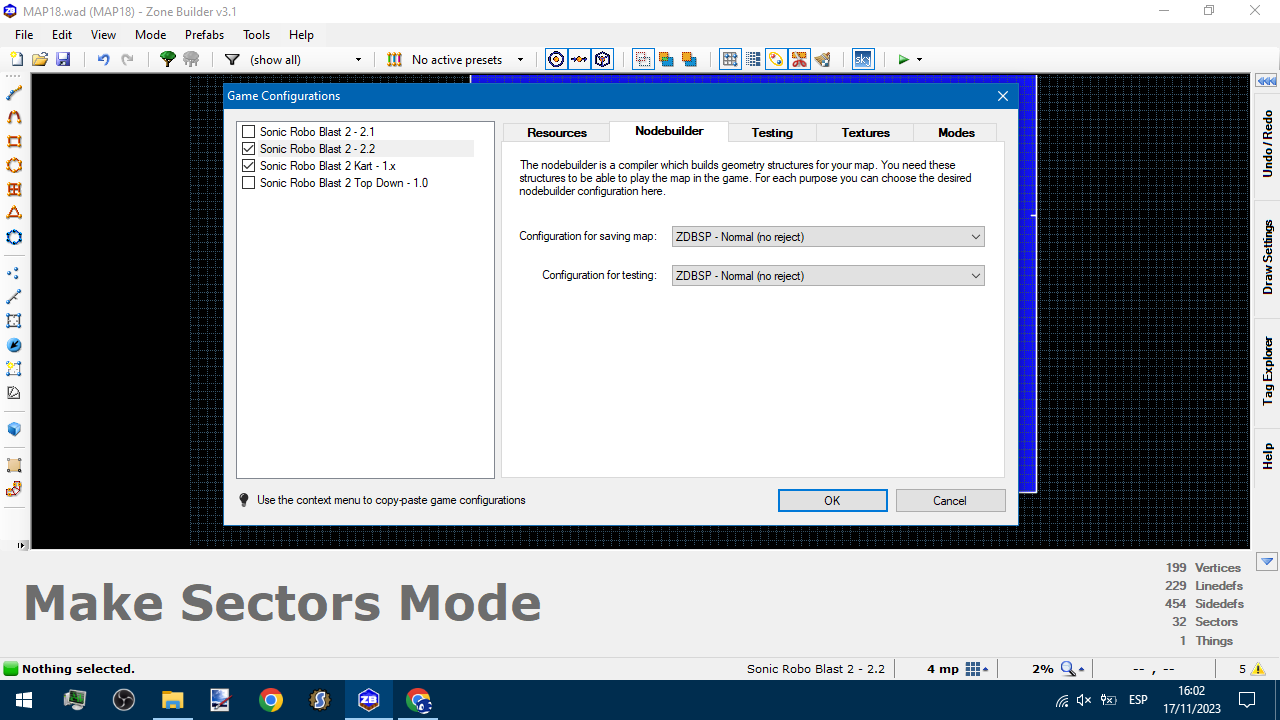This screenshot has width=1280, height=720.
Task: Select the Draw Curve tool
Action: 14,117
